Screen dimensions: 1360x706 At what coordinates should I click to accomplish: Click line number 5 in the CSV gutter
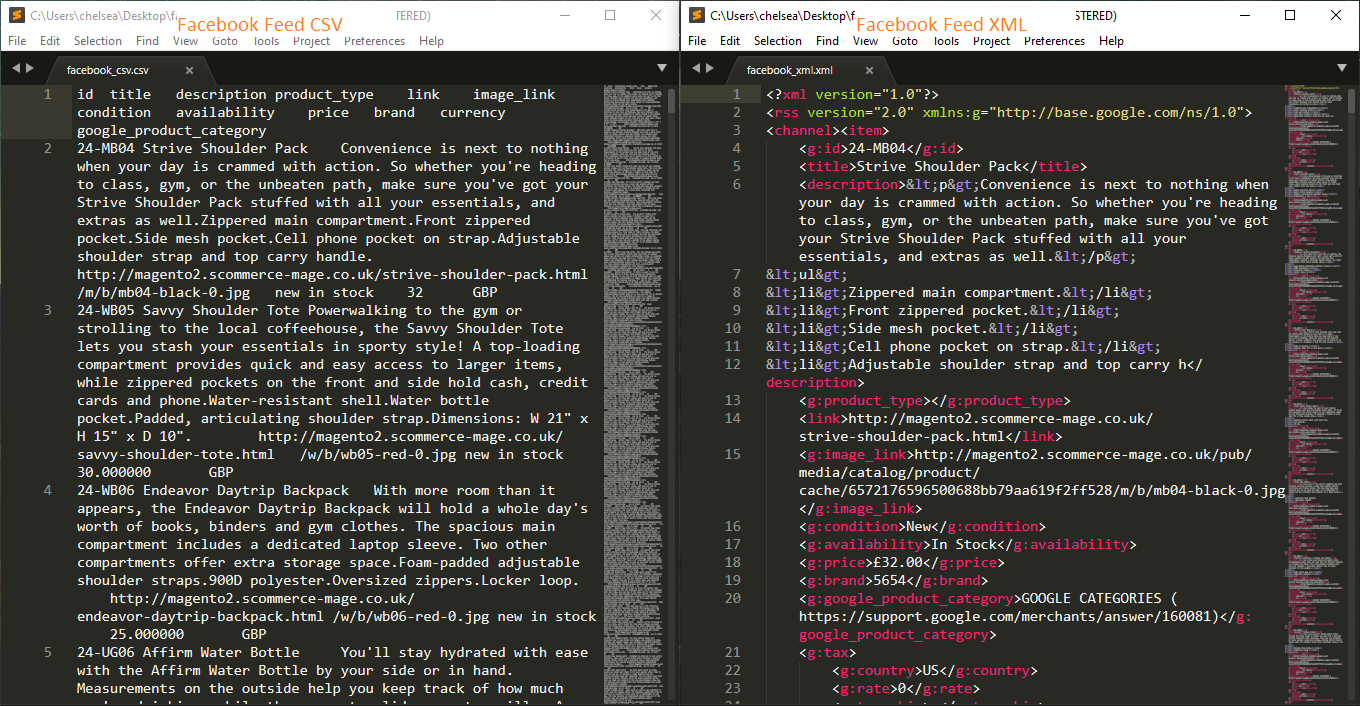(47, 652)
